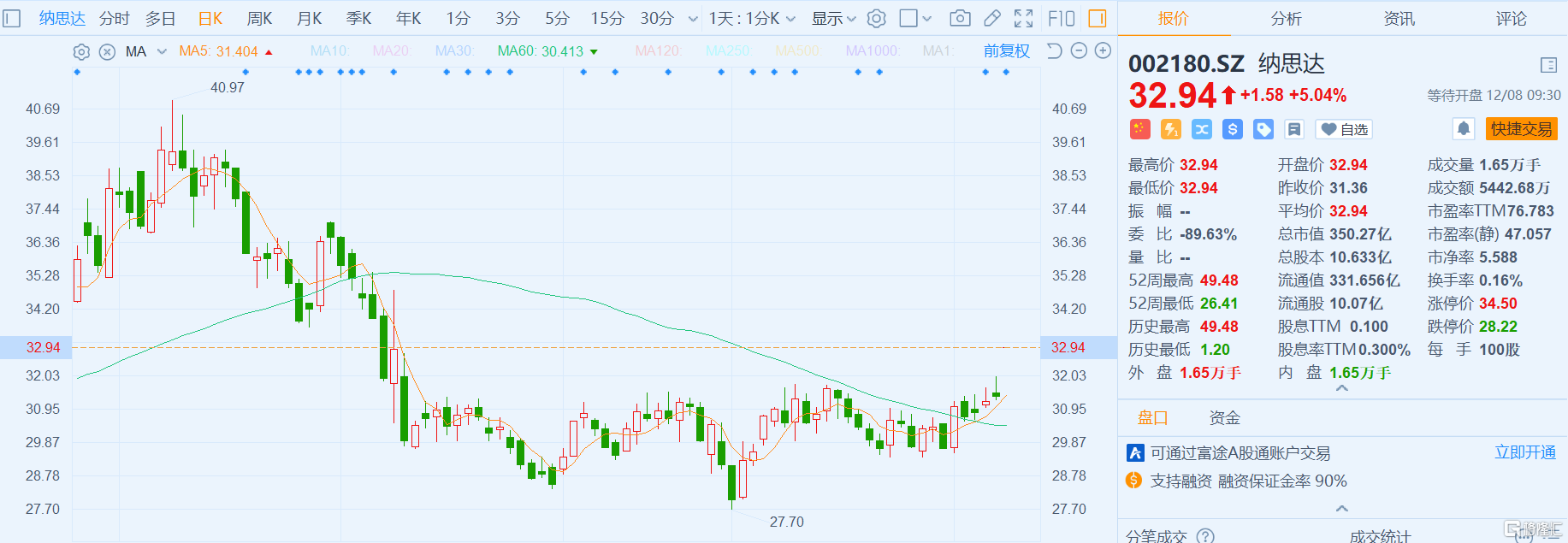
Task: Select the 30分 interval button
Action: tap(657, 18)
